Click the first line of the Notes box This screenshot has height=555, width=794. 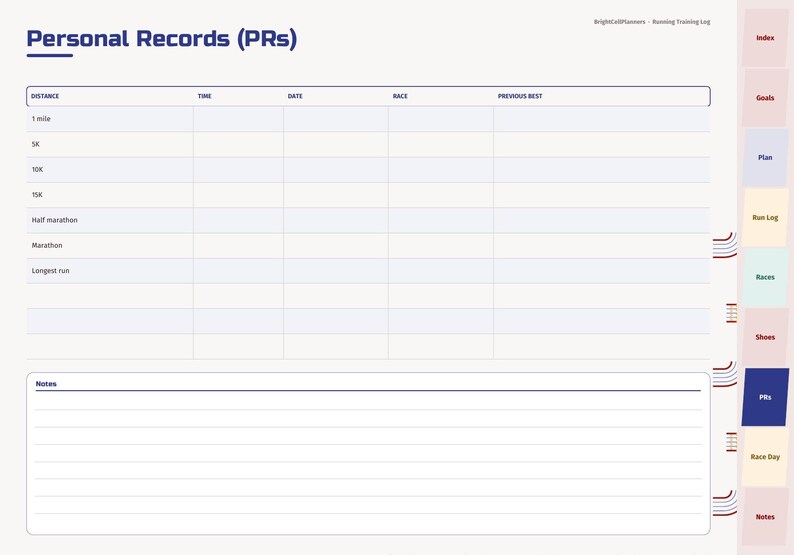click(368, 401)
